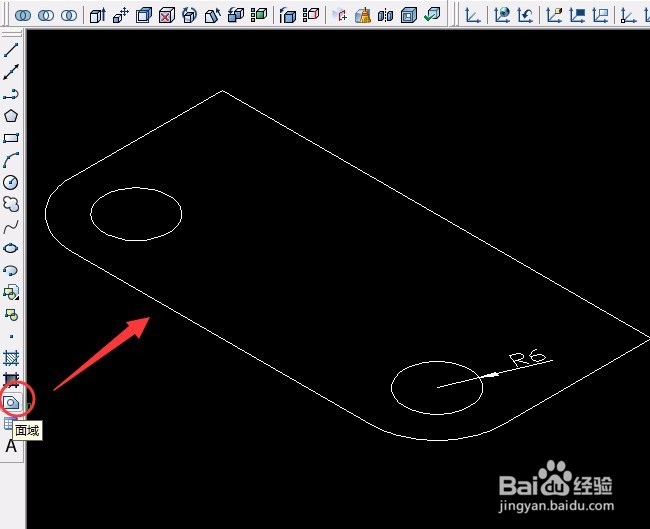Select Color Faces tool with green cube
Viewport: 650px width, 529px height.
[259, 15]
